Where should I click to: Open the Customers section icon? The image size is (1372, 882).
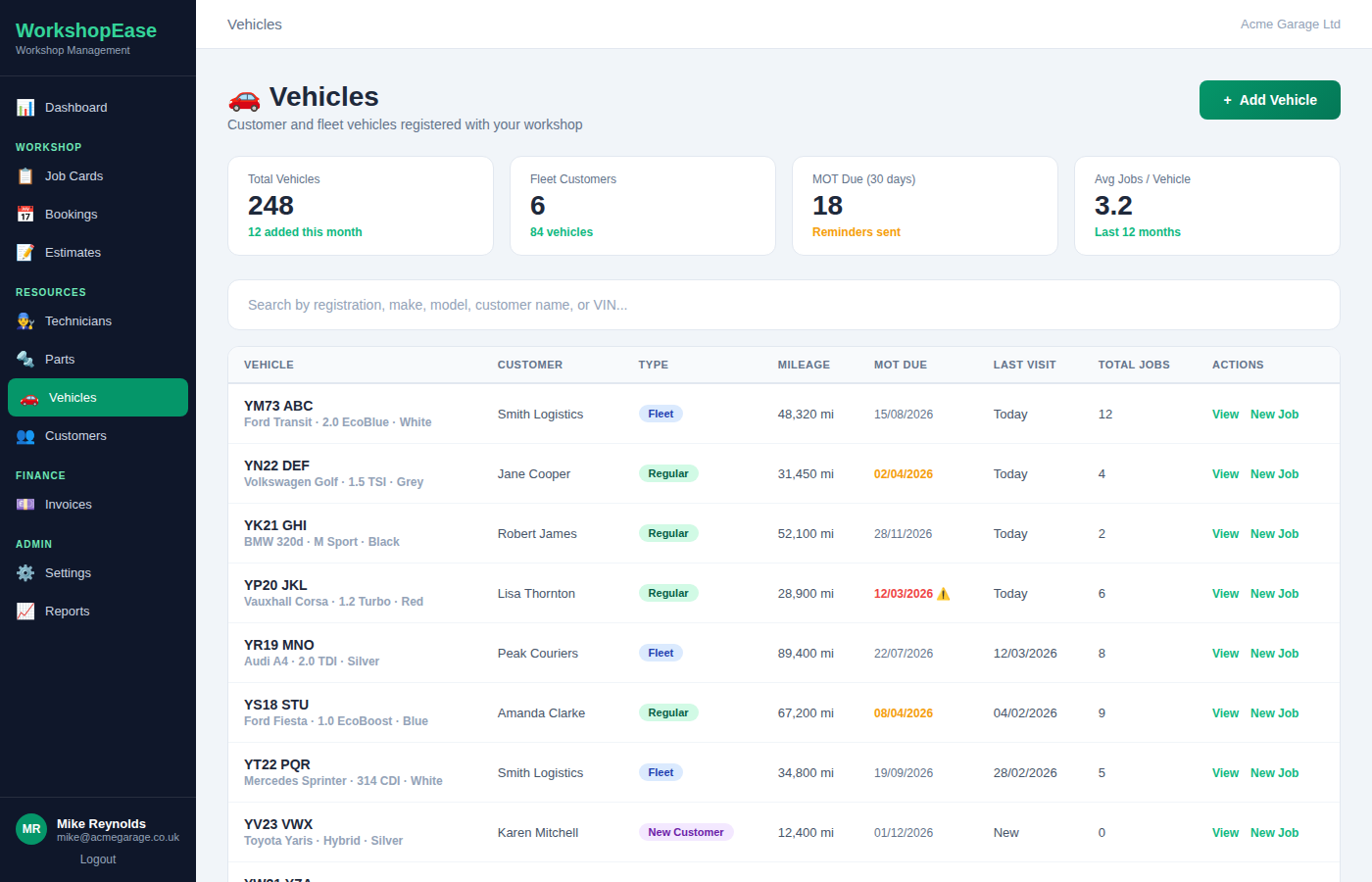click(26, 435)
